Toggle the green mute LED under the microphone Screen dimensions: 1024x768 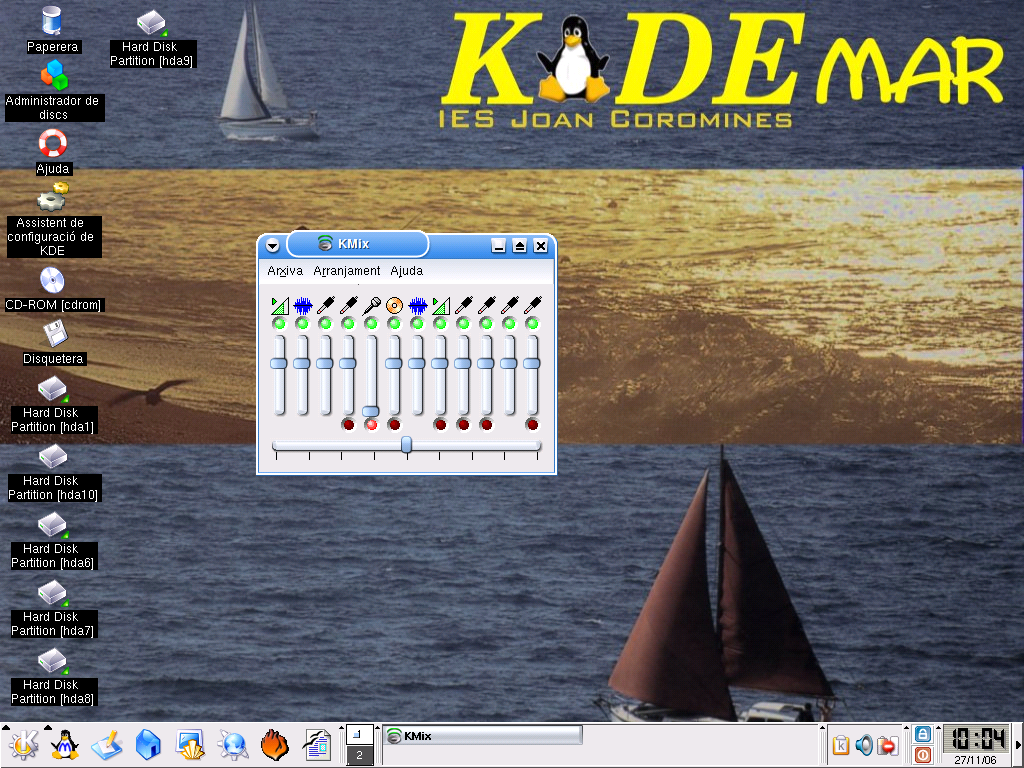pos(371,323)
